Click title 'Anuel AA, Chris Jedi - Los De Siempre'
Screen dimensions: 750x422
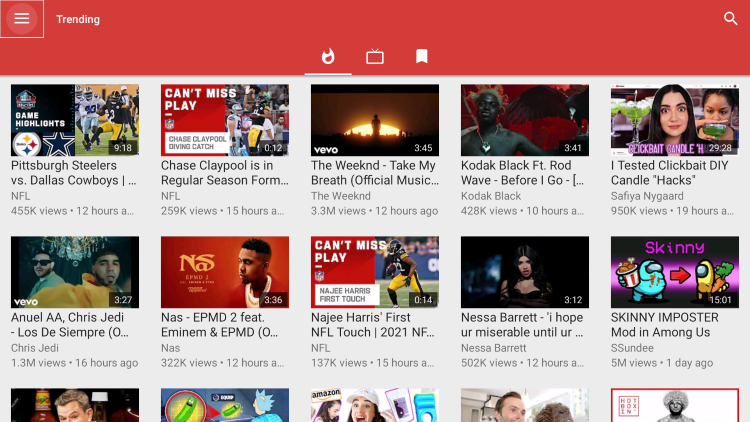tap(70, 325)
